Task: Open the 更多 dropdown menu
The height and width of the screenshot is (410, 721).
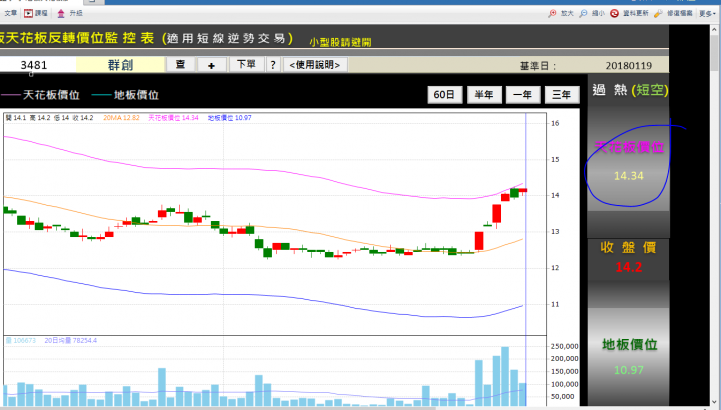Action: 707,13
